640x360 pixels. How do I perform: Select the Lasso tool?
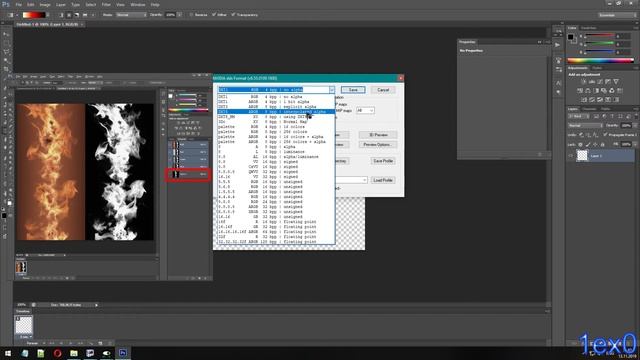click(6, 52)
